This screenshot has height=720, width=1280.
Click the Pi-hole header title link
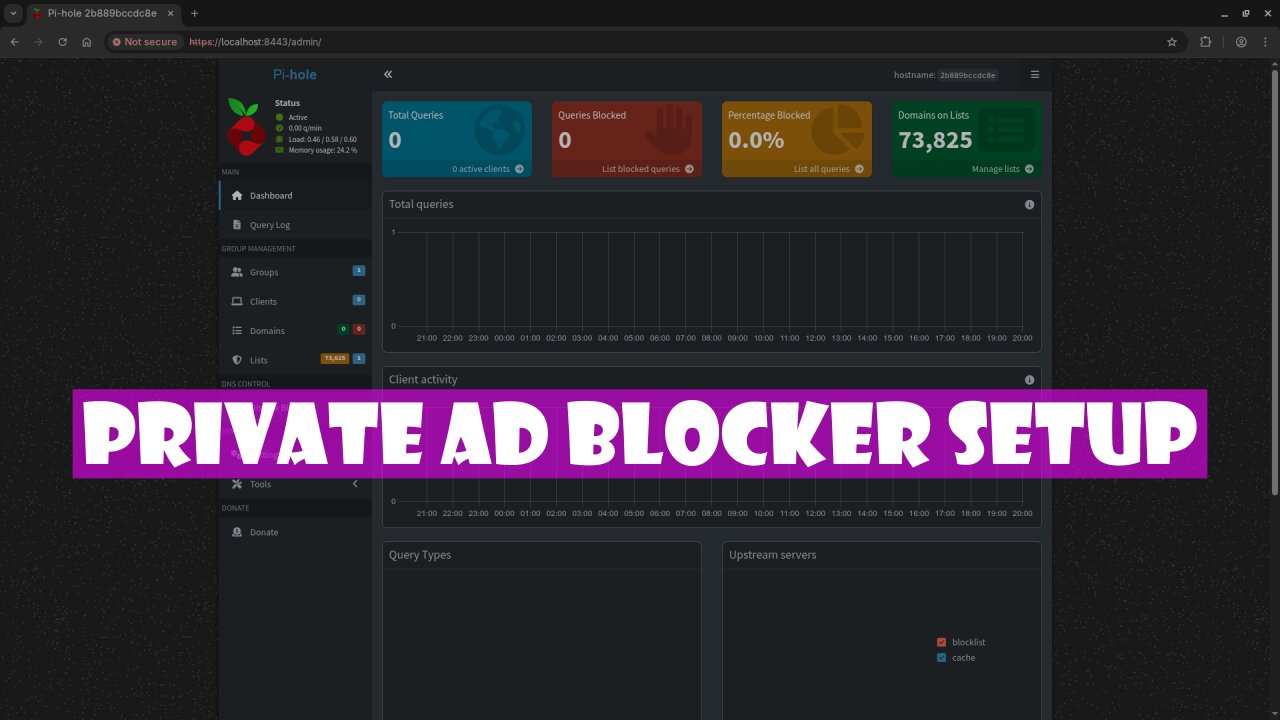[295, 74]
